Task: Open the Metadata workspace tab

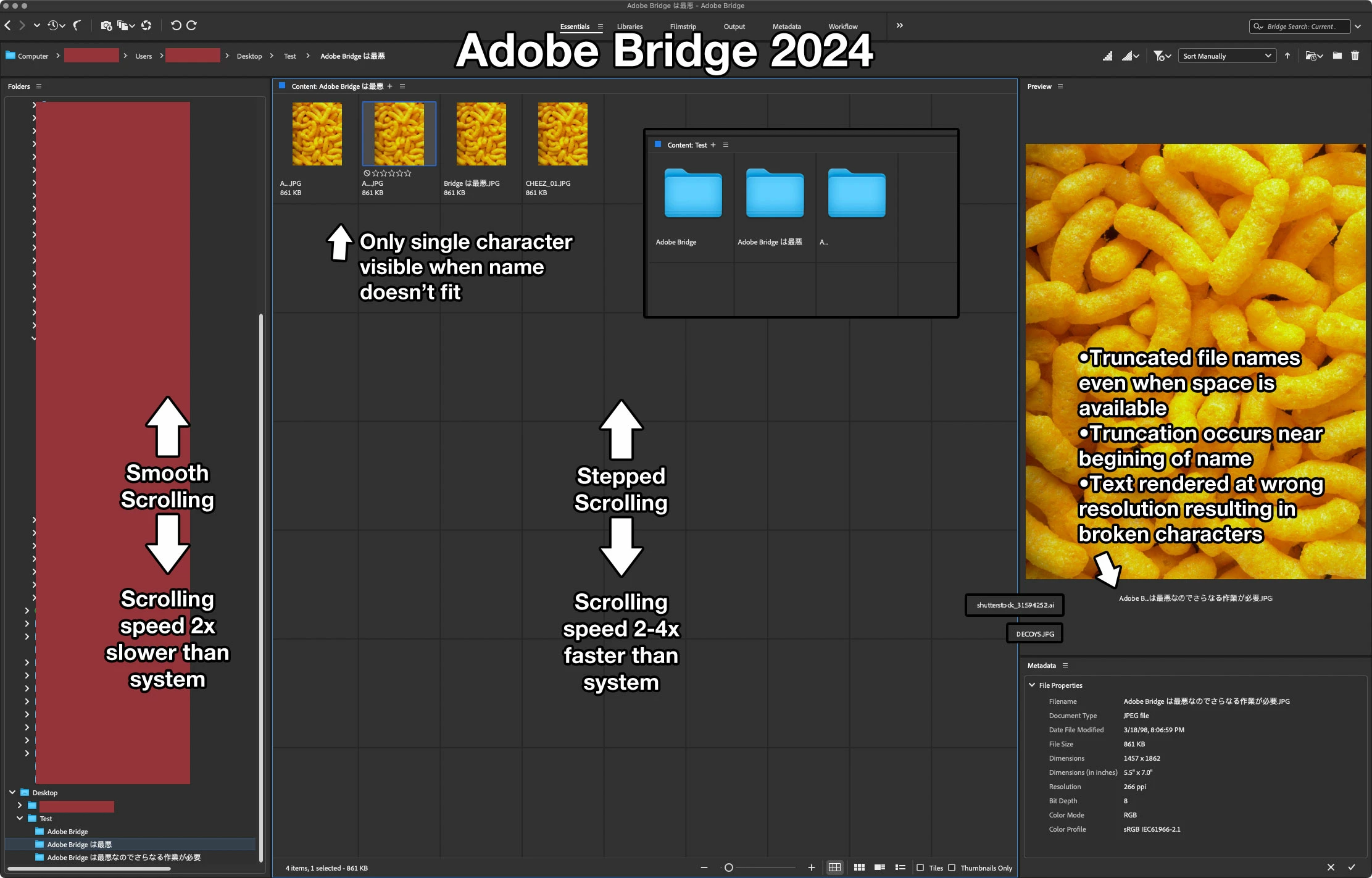Action: (786, 27)
